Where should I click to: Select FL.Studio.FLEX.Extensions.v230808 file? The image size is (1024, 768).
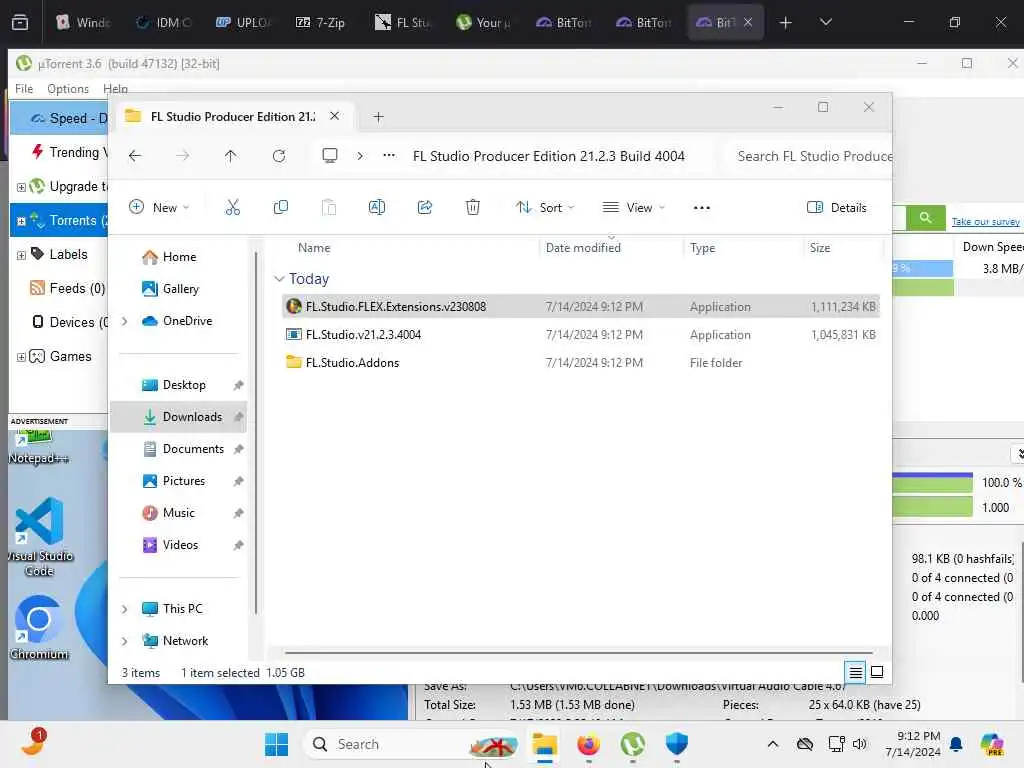click(x=581, y=306)
